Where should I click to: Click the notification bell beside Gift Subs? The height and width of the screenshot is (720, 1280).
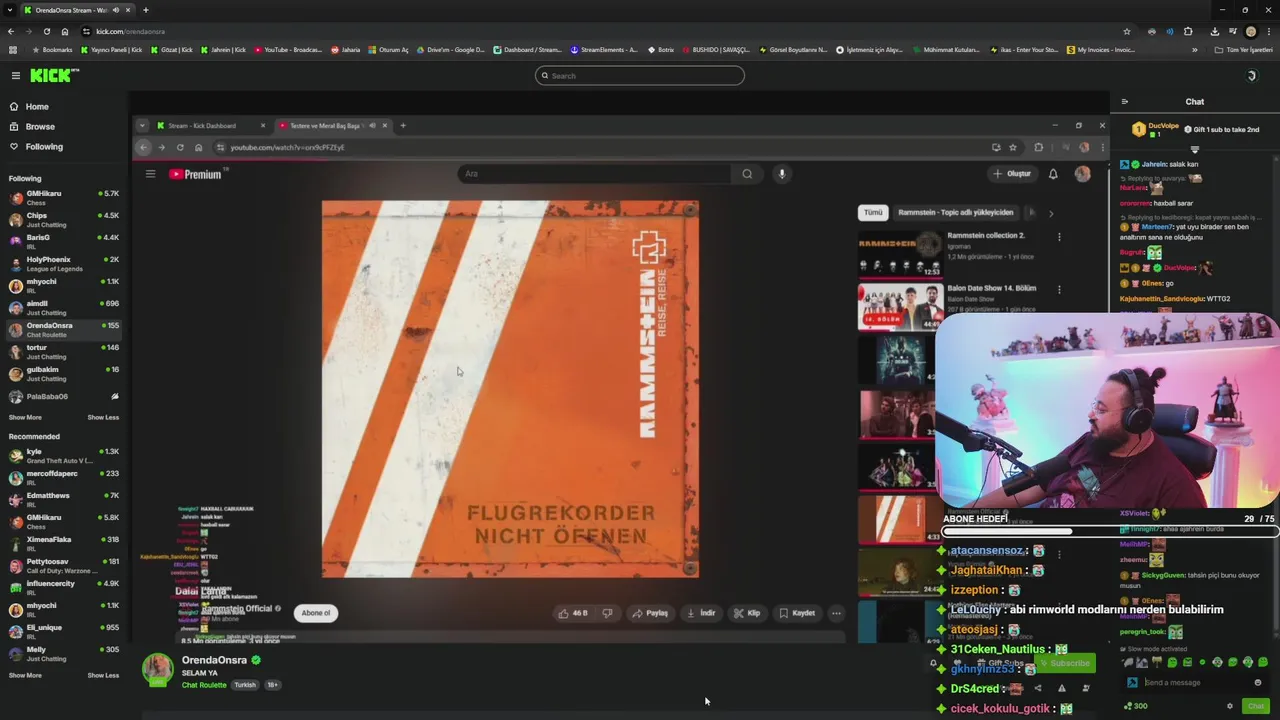pyautogui.click(x=934, y=663)
